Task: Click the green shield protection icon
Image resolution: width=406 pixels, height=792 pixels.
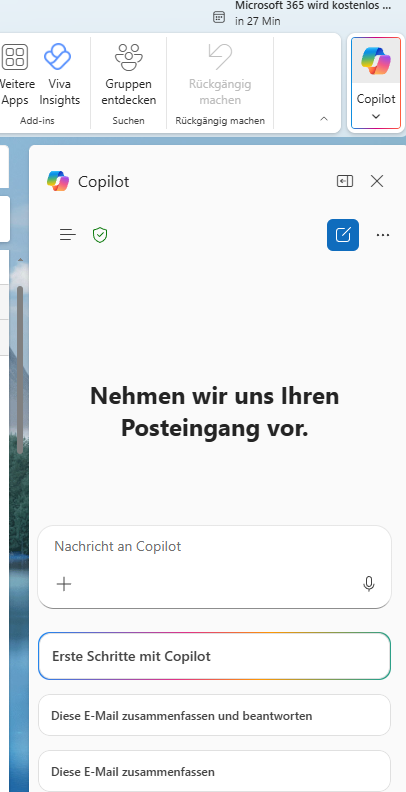Action: pos(100,235)
